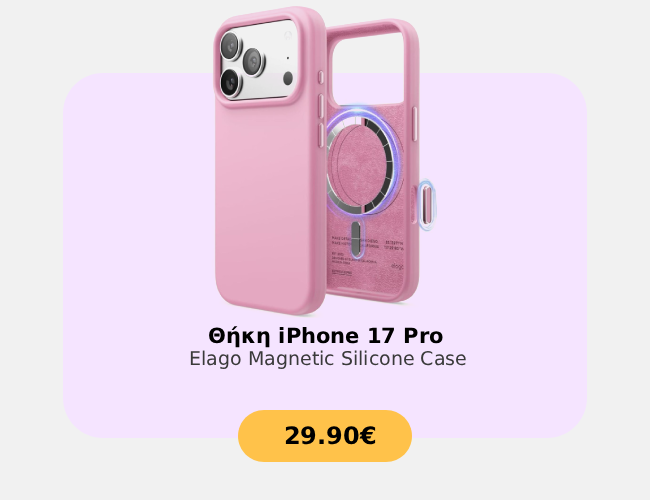Click the 29.90€ price button
This screenshot has height=500, width=650.
click(325, 436)
